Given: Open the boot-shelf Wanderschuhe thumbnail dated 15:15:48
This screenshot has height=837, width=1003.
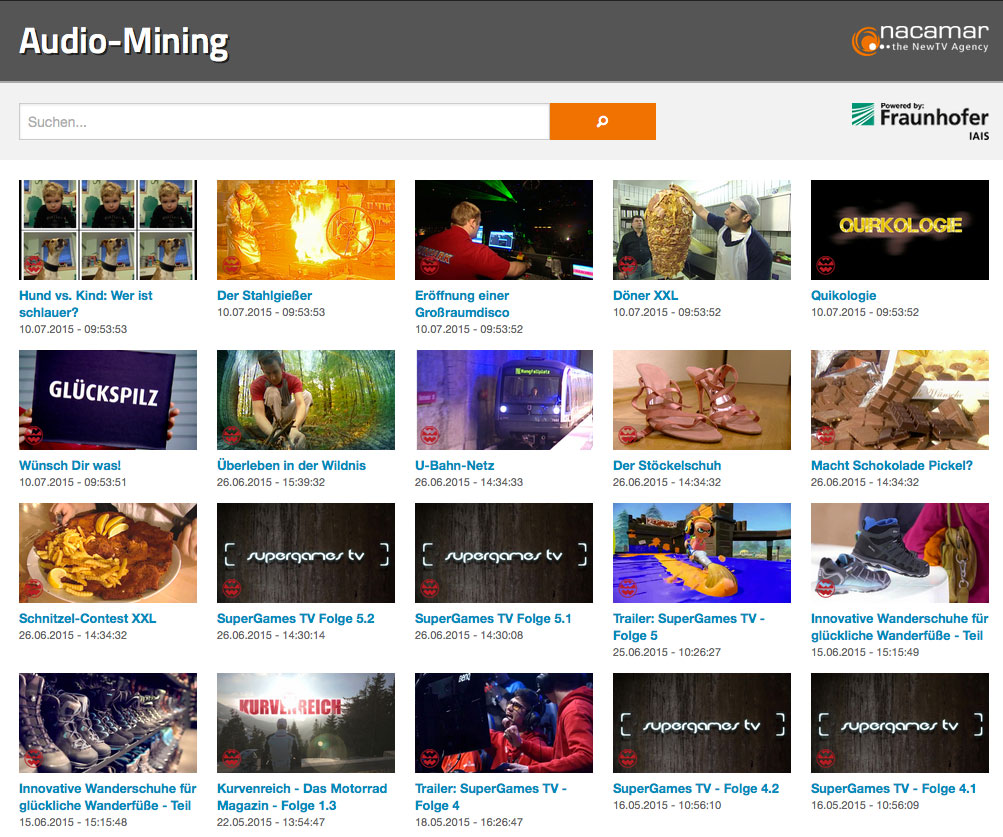Looking at the screenshot, I should pyautogui.click(x=108, y=723).
